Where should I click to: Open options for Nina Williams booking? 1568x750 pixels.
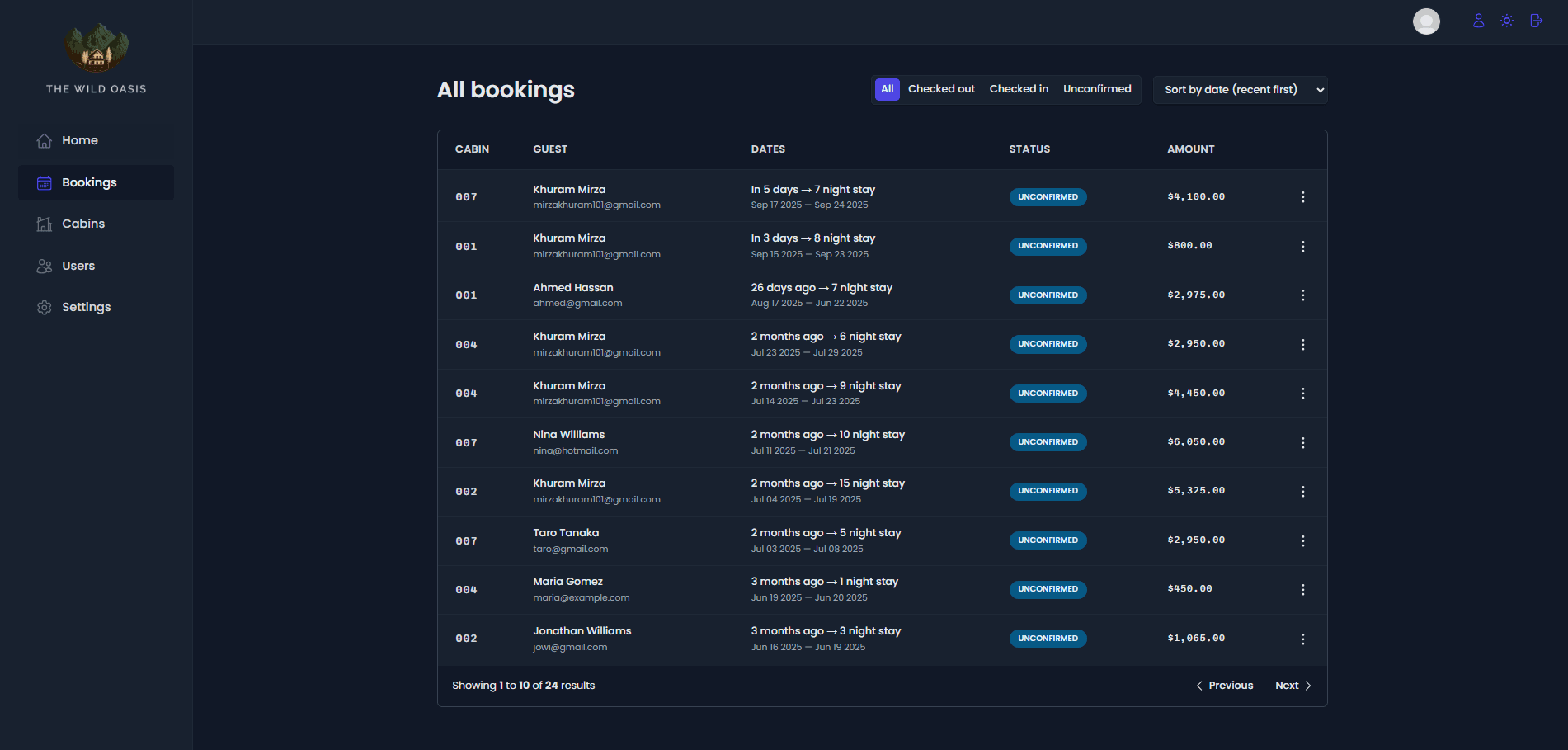[1303, 443]
